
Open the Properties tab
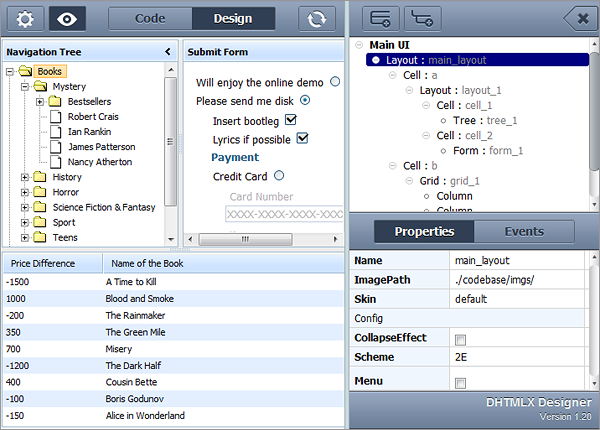(424, 231)
